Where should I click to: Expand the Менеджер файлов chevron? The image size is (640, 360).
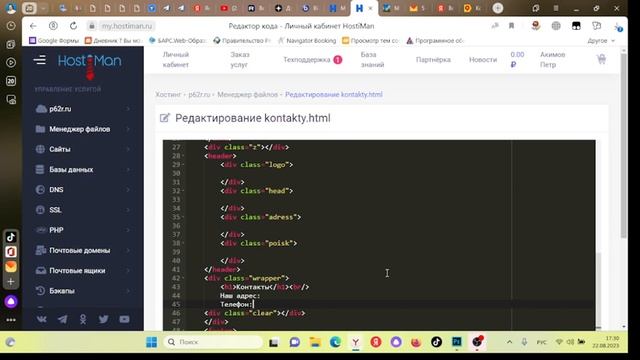(x=128, y=129)
